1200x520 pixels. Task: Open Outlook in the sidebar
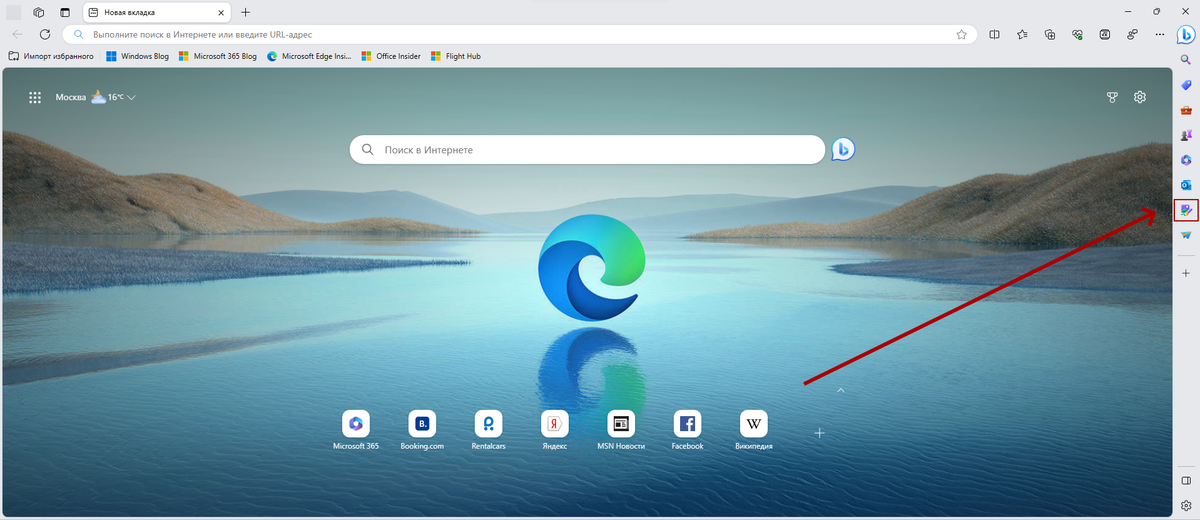point(1186,185)
